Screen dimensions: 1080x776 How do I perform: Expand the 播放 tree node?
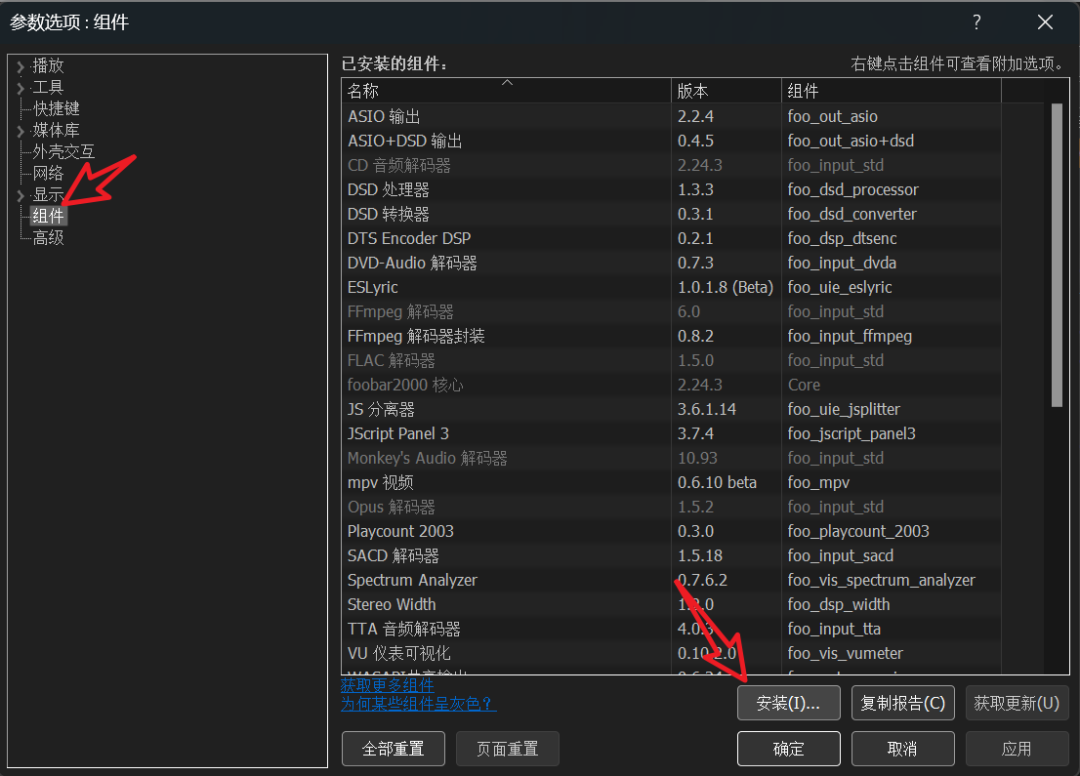[x=20, y=66]
